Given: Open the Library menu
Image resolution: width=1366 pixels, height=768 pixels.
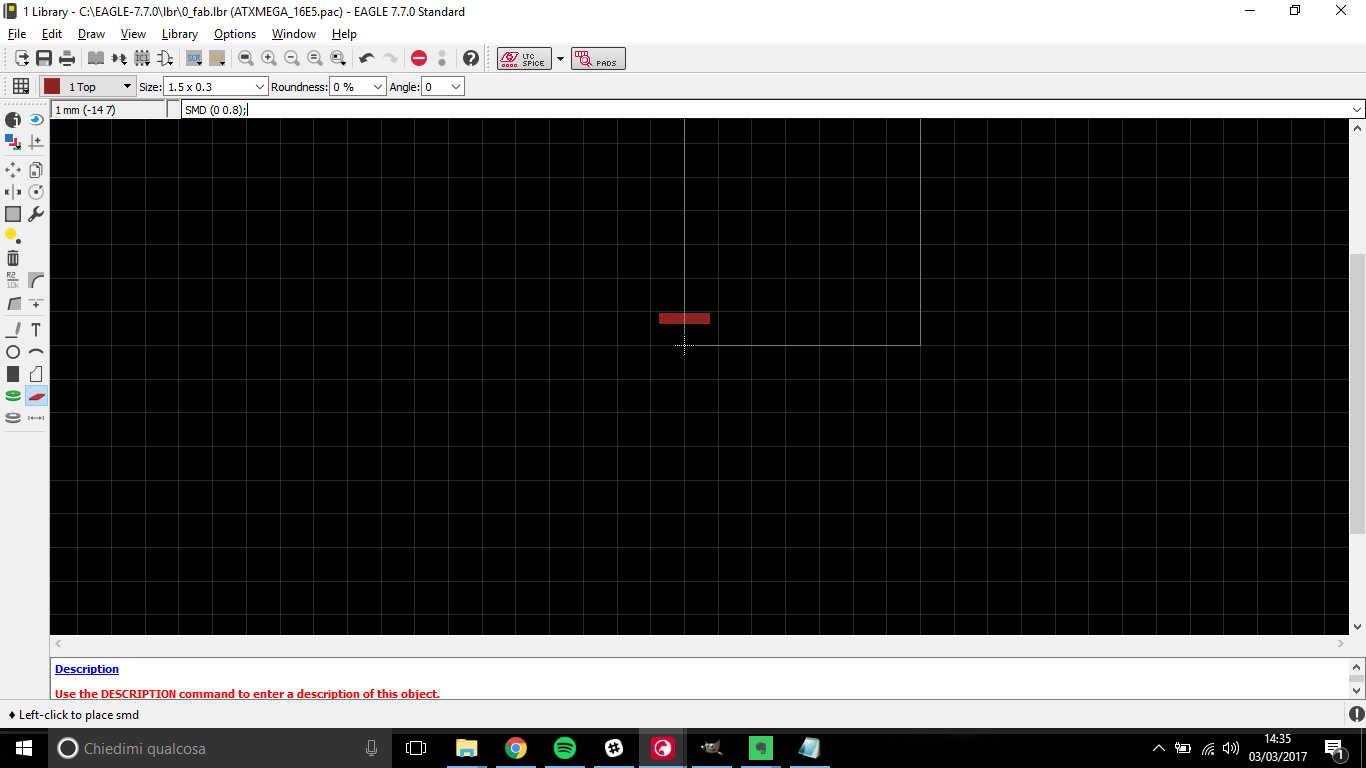Looking at the screenshot, I should click(180, 34).
